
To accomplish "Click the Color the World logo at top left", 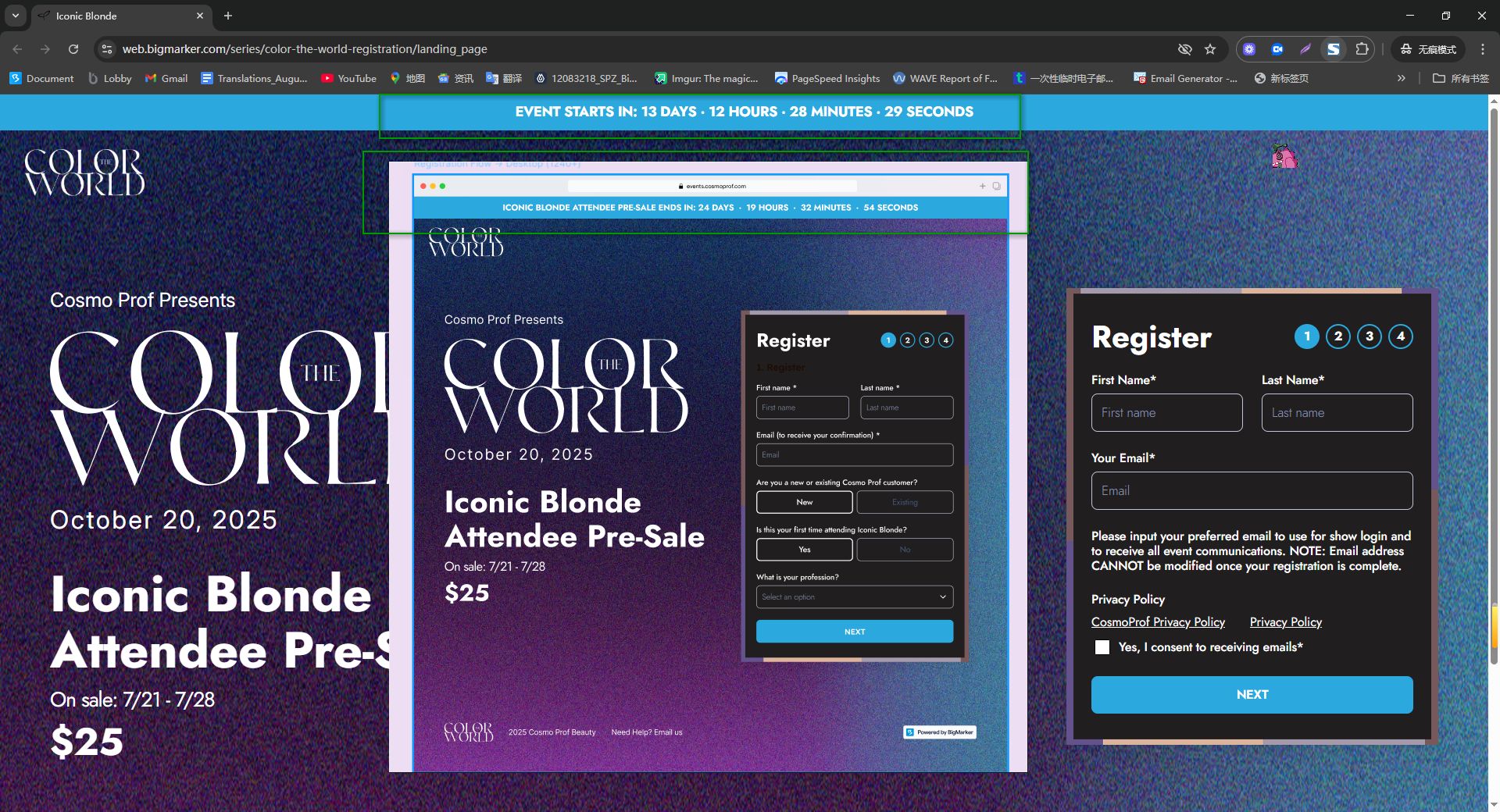I will (84, 172).
